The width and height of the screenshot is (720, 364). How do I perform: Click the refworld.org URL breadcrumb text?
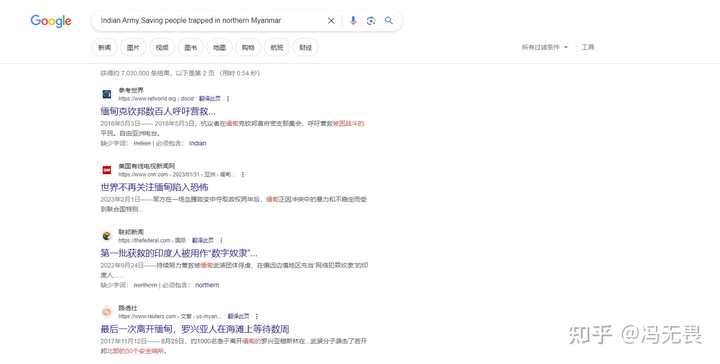pos(156,99)
